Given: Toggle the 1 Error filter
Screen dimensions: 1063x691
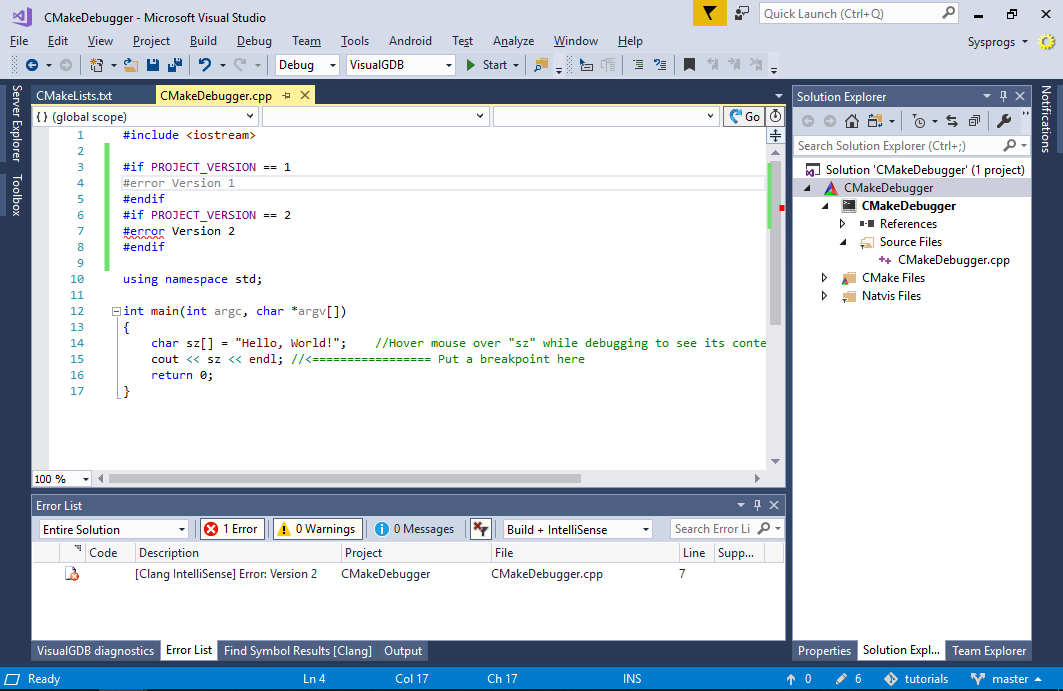Looking at the screenshot, I should [232, 529].
